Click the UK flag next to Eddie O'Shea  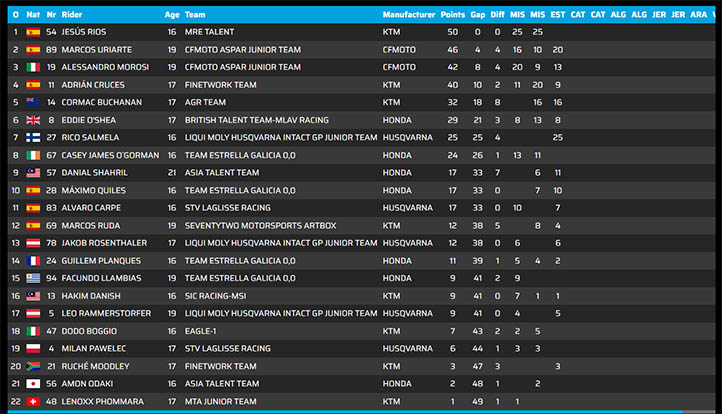[x=33, y=120]
